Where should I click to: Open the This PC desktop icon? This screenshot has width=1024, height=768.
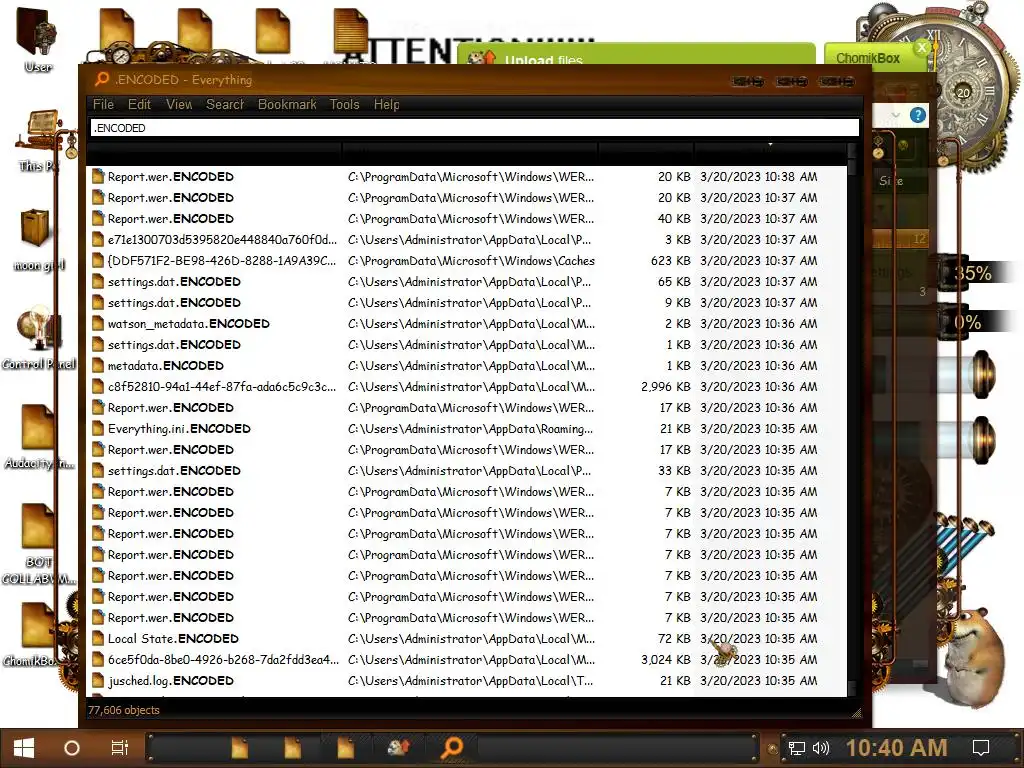(x=39, y=140)
